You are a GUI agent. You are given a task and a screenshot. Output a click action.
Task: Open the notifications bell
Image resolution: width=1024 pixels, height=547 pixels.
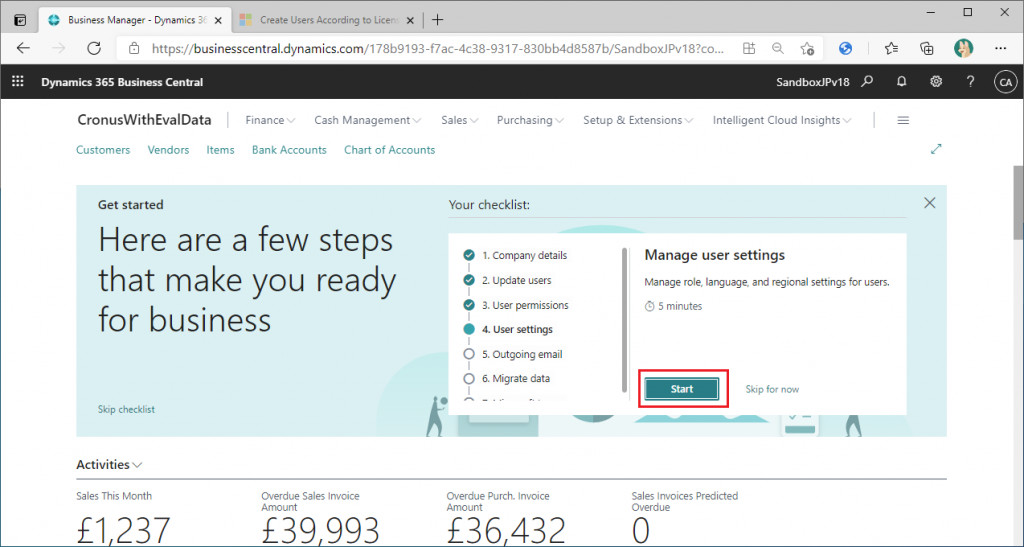(902, 82)
